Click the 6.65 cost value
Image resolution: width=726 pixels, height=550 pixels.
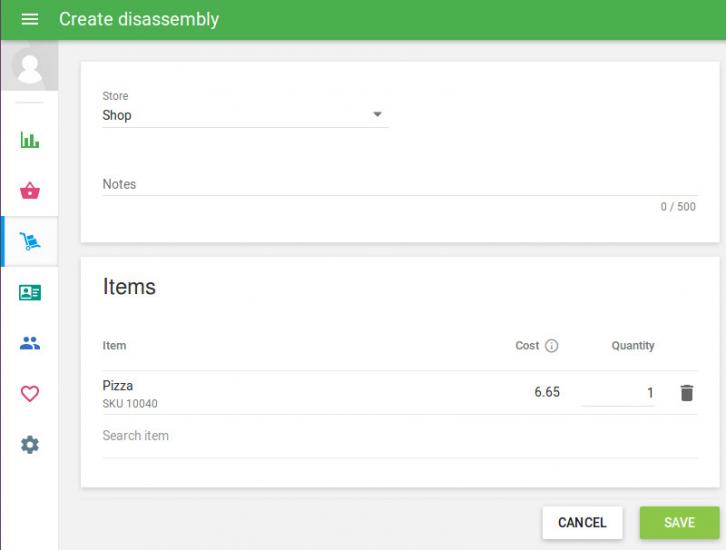tap(546, 393)
